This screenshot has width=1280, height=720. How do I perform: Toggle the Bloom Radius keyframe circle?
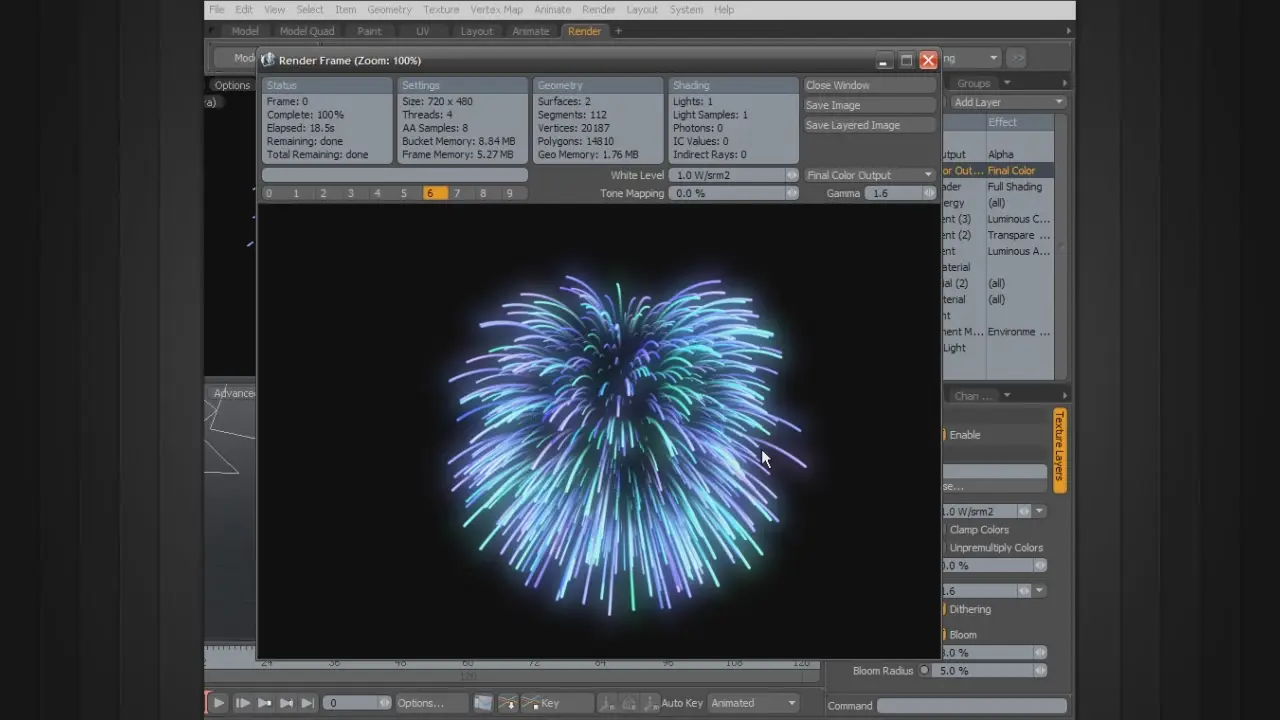point(924,671)
